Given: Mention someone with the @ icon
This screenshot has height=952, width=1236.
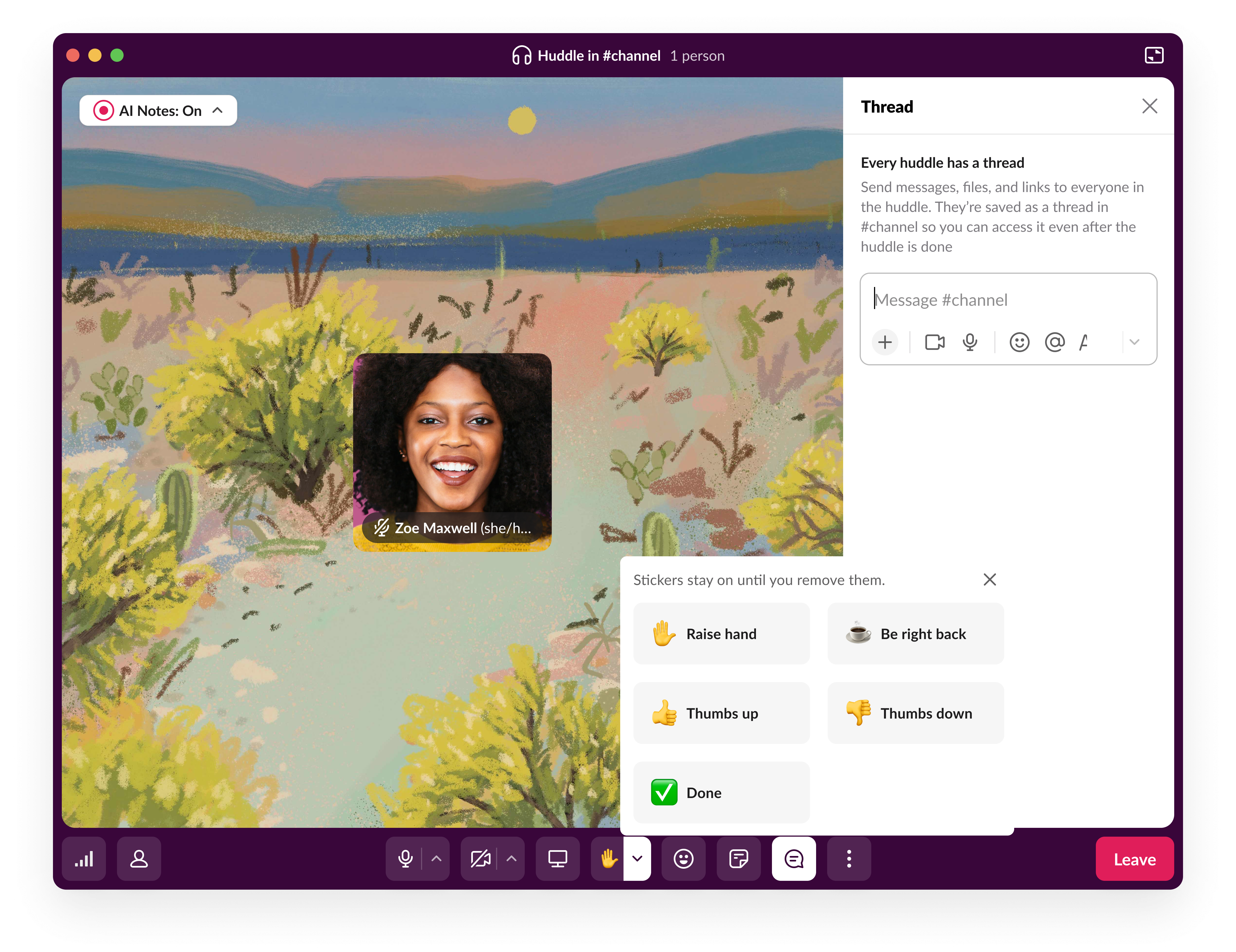Looking at the screenshot, I should pos(1054,342).
